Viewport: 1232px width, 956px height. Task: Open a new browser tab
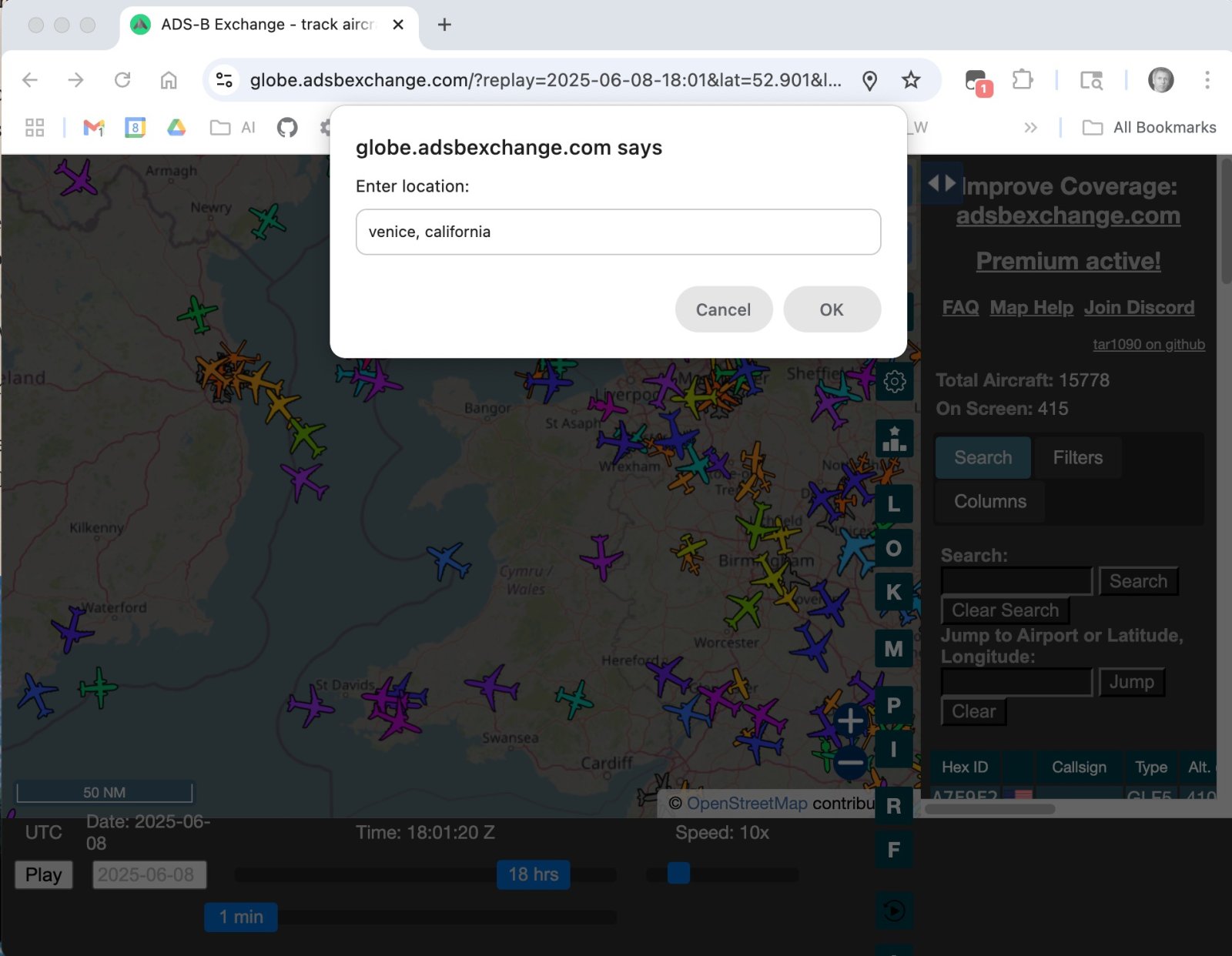(x=444, y=25)
